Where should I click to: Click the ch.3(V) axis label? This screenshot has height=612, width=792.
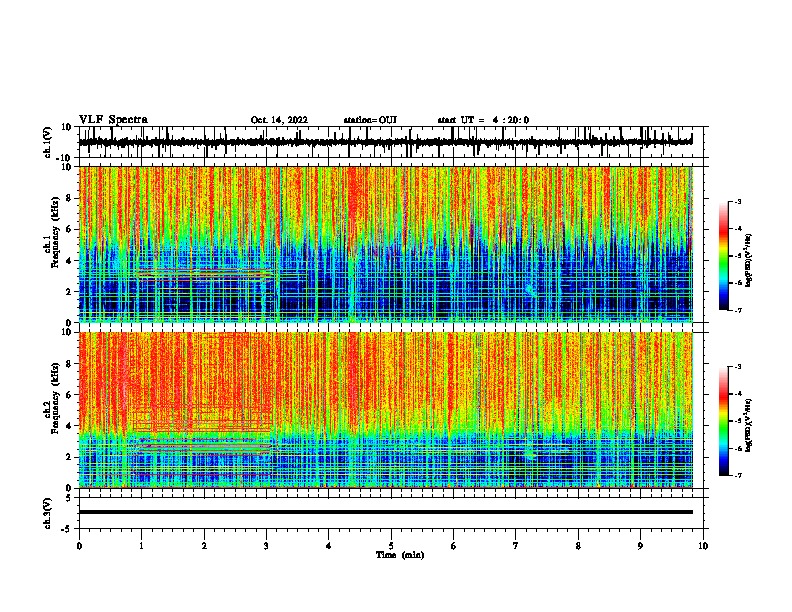coord(48,513)
